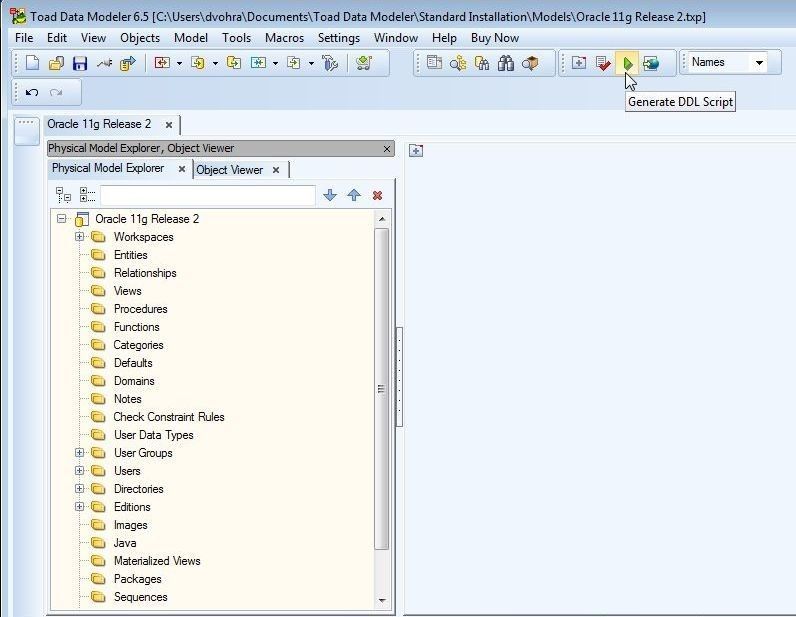
Task: Click the blue up arrow in explorer search
Action: click(x=354, y=195)
